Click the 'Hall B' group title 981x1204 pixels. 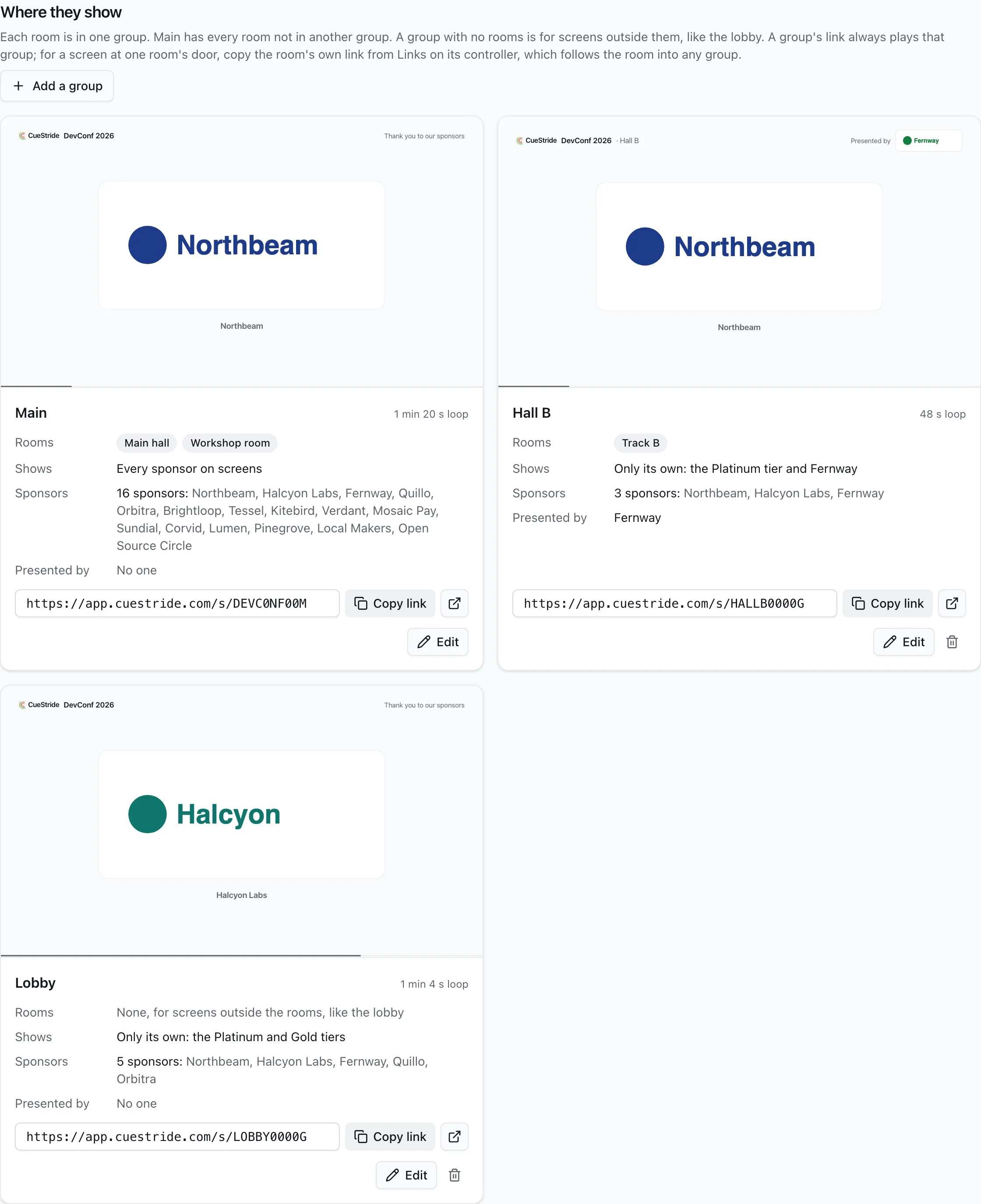pos(531,413)
